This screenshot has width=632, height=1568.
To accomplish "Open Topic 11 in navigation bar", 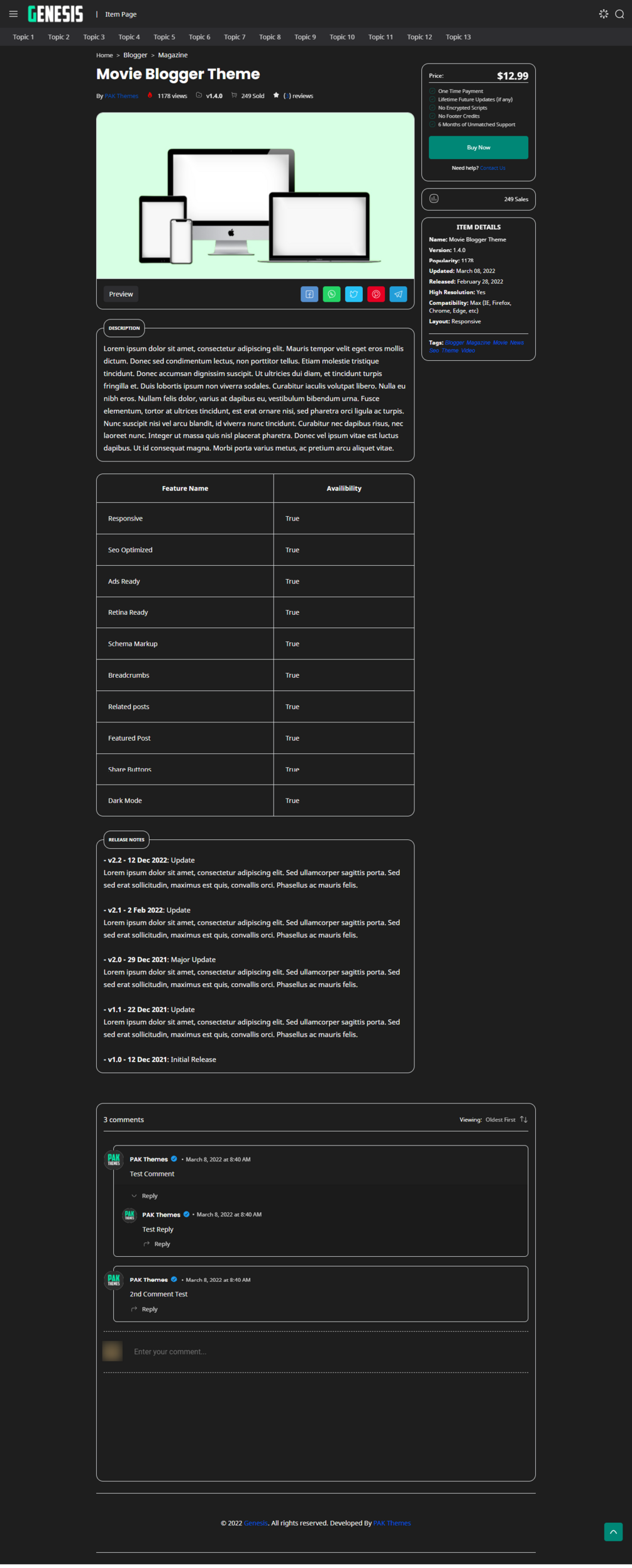I will pyautogui.click(x=380, y=37).
